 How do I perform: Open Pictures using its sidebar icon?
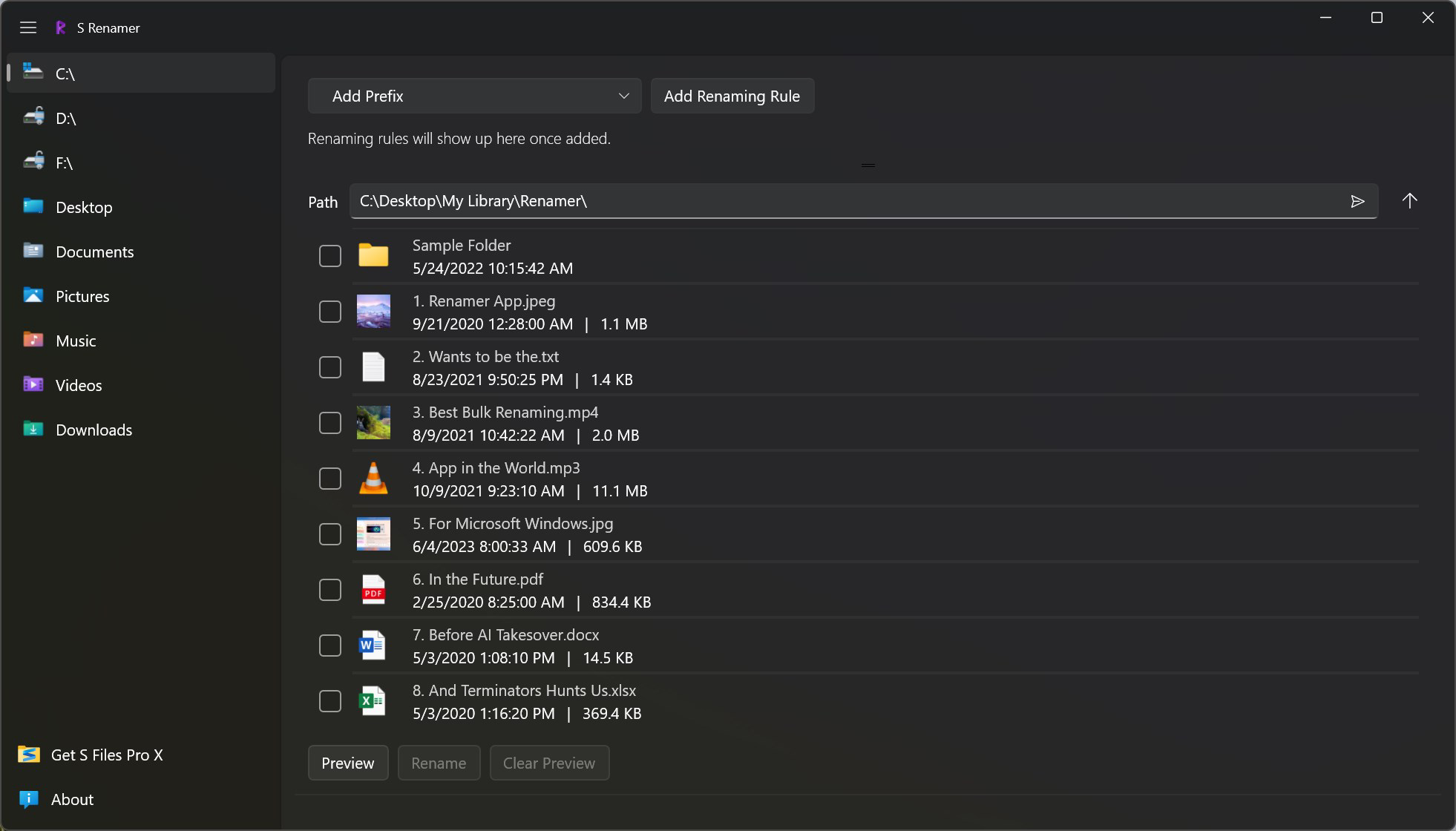(x=32, y=295)
